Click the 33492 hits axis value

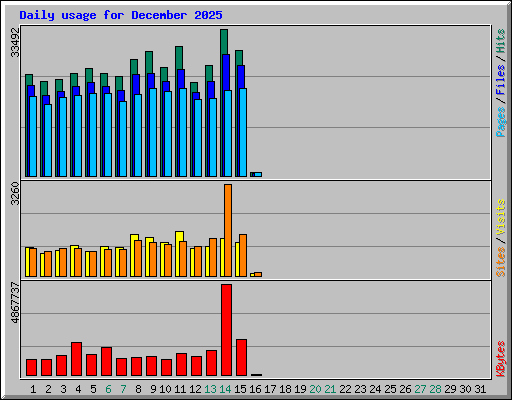[x=15, y=42]
